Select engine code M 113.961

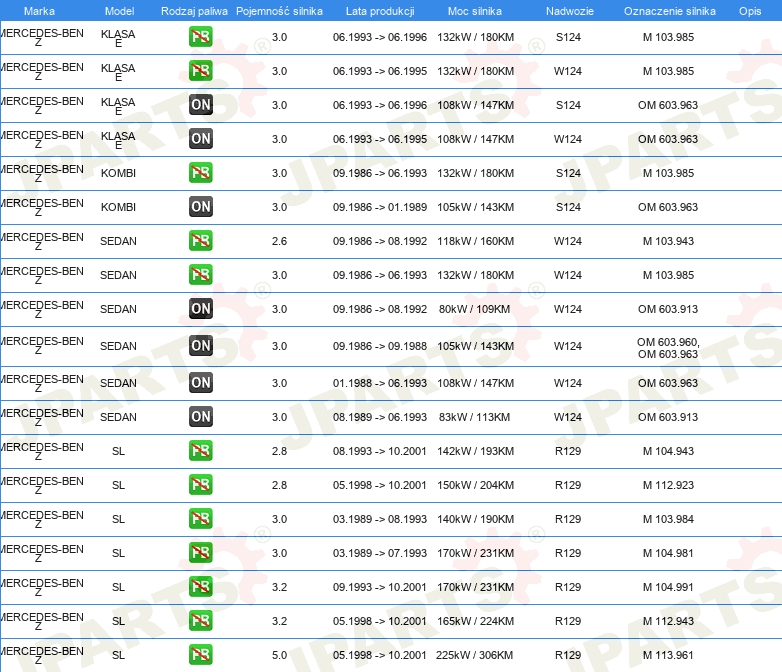coord(668,655)
